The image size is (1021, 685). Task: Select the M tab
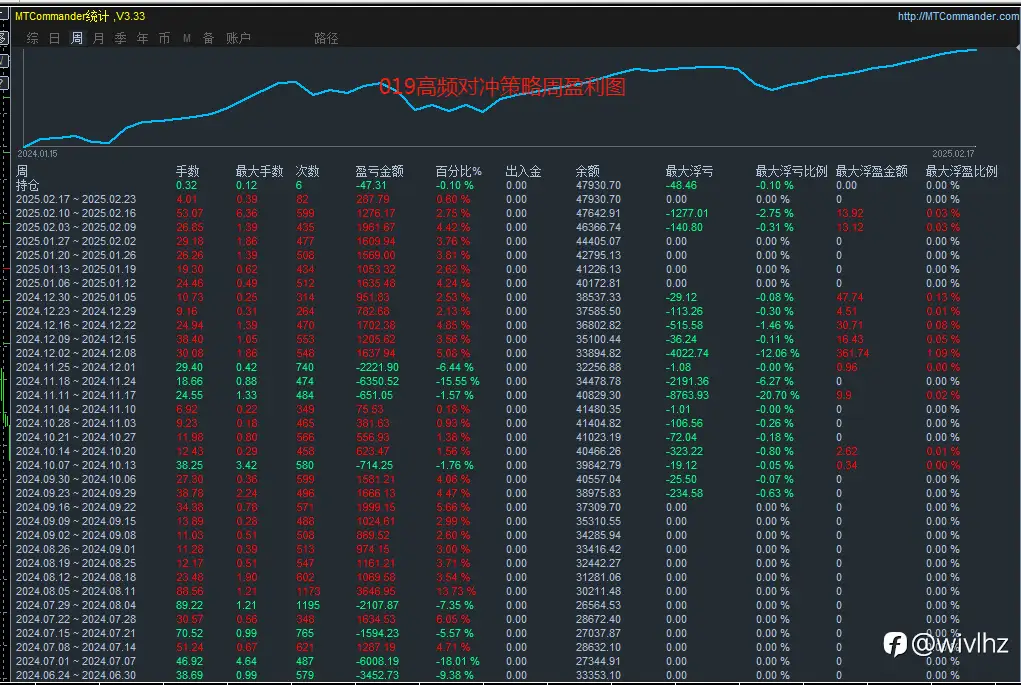click(187, 38)
